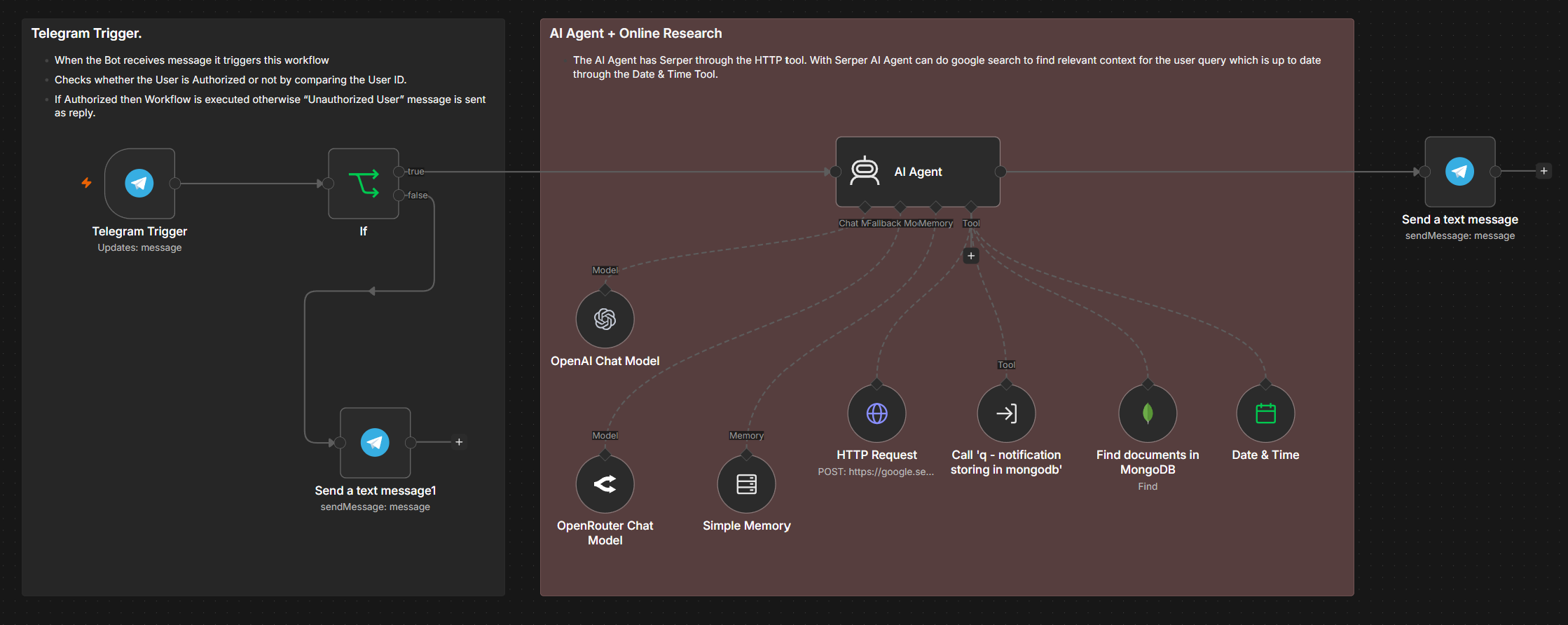Select the Telegram Trigger node icon

[x=139, y=184]
